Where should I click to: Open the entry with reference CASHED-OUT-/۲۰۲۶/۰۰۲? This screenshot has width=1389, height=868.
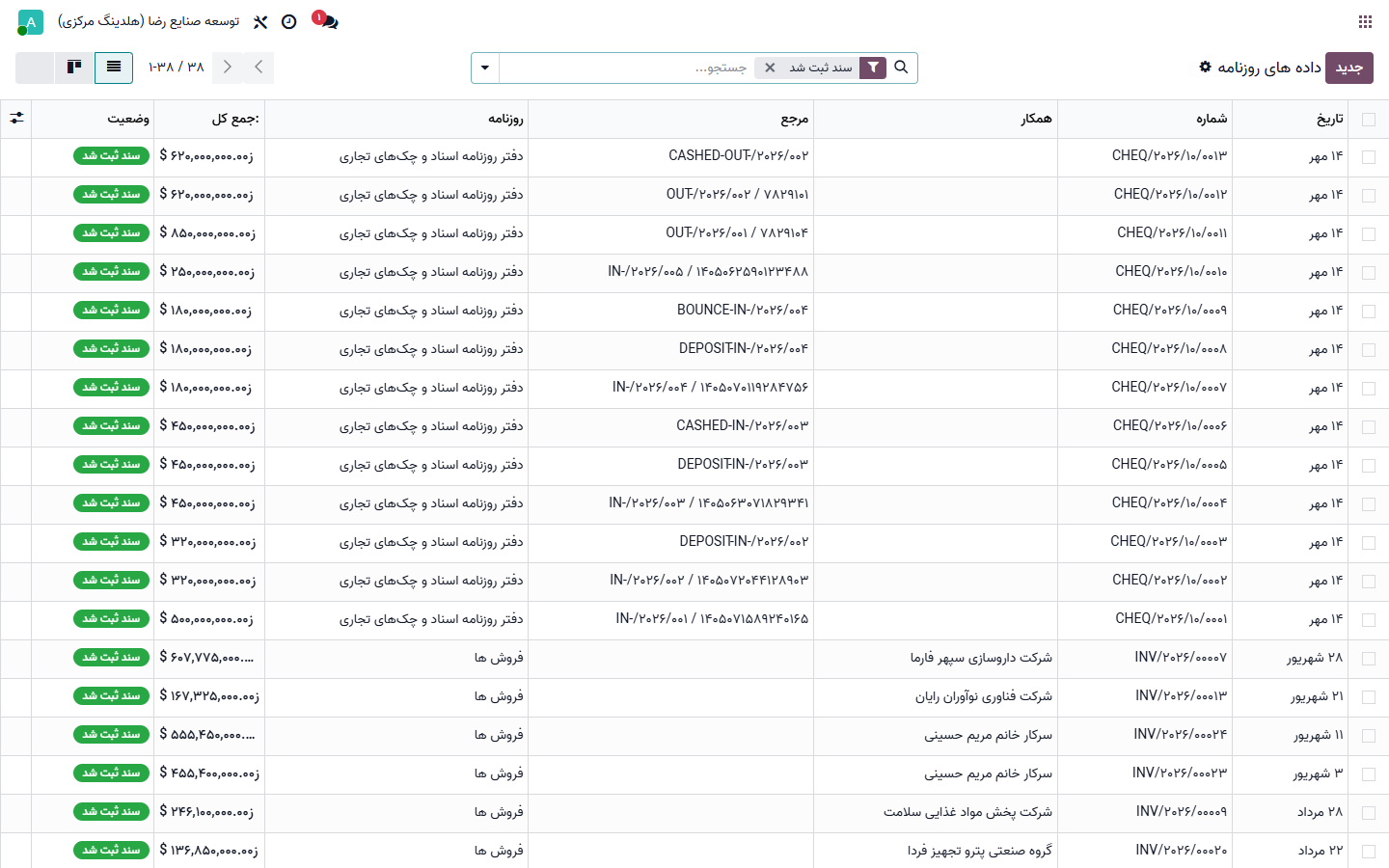pos(739,156)
